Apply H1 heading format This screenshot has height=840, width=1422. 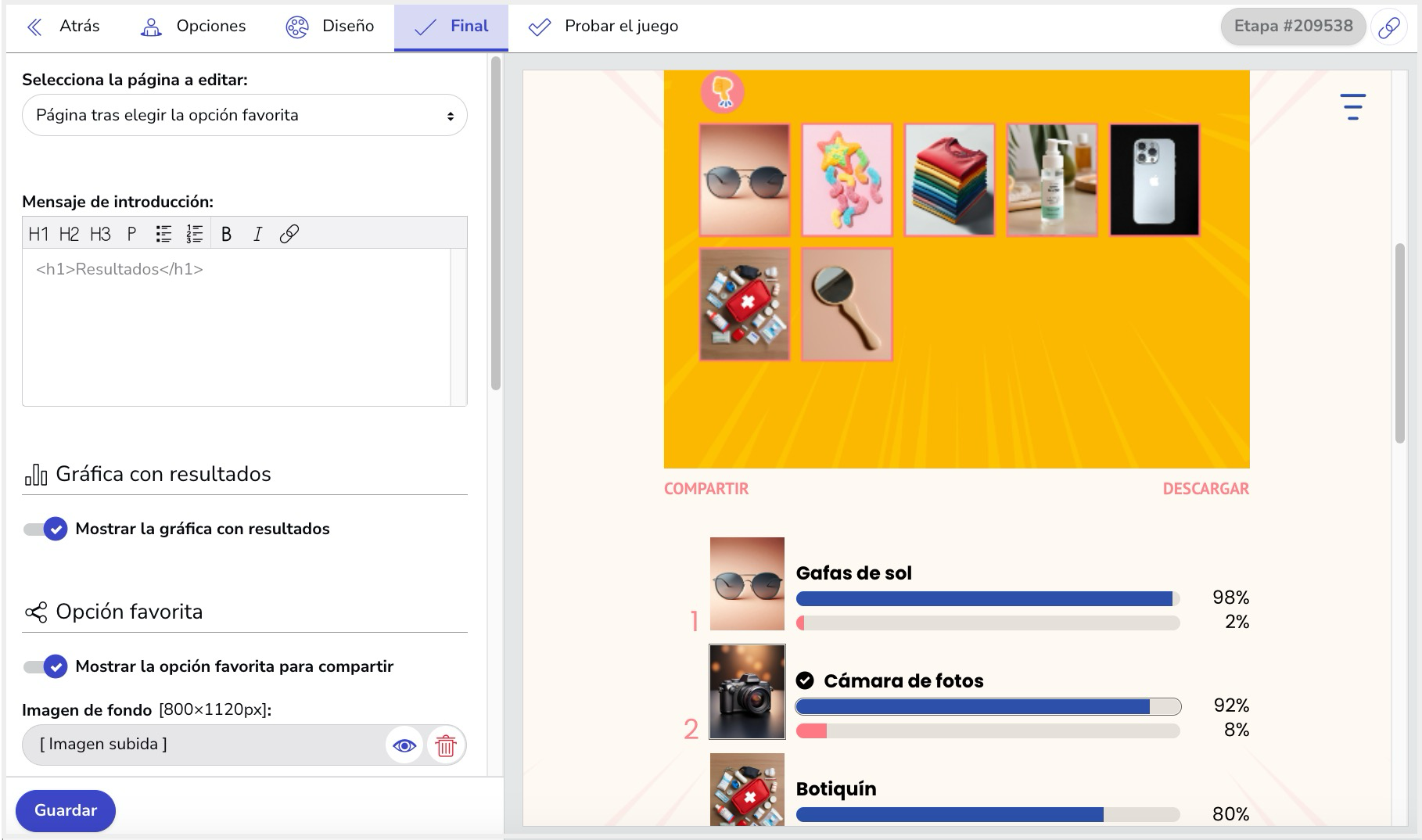pyautogui.click(x=38, y=234)
